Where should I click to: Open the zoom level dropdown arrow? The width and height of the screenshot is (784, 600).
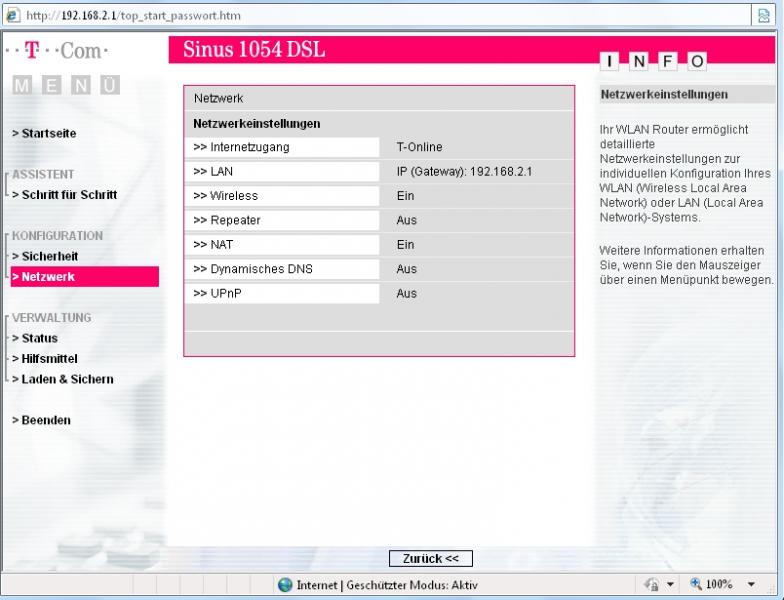point(750,584)
